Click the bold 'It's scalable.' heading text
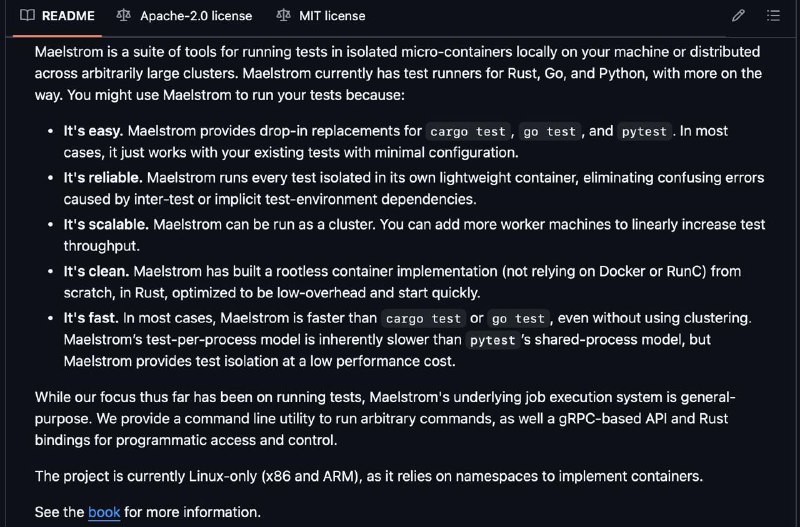The height and width of the screenshot is (527, 800). click(x=106, y=224)
